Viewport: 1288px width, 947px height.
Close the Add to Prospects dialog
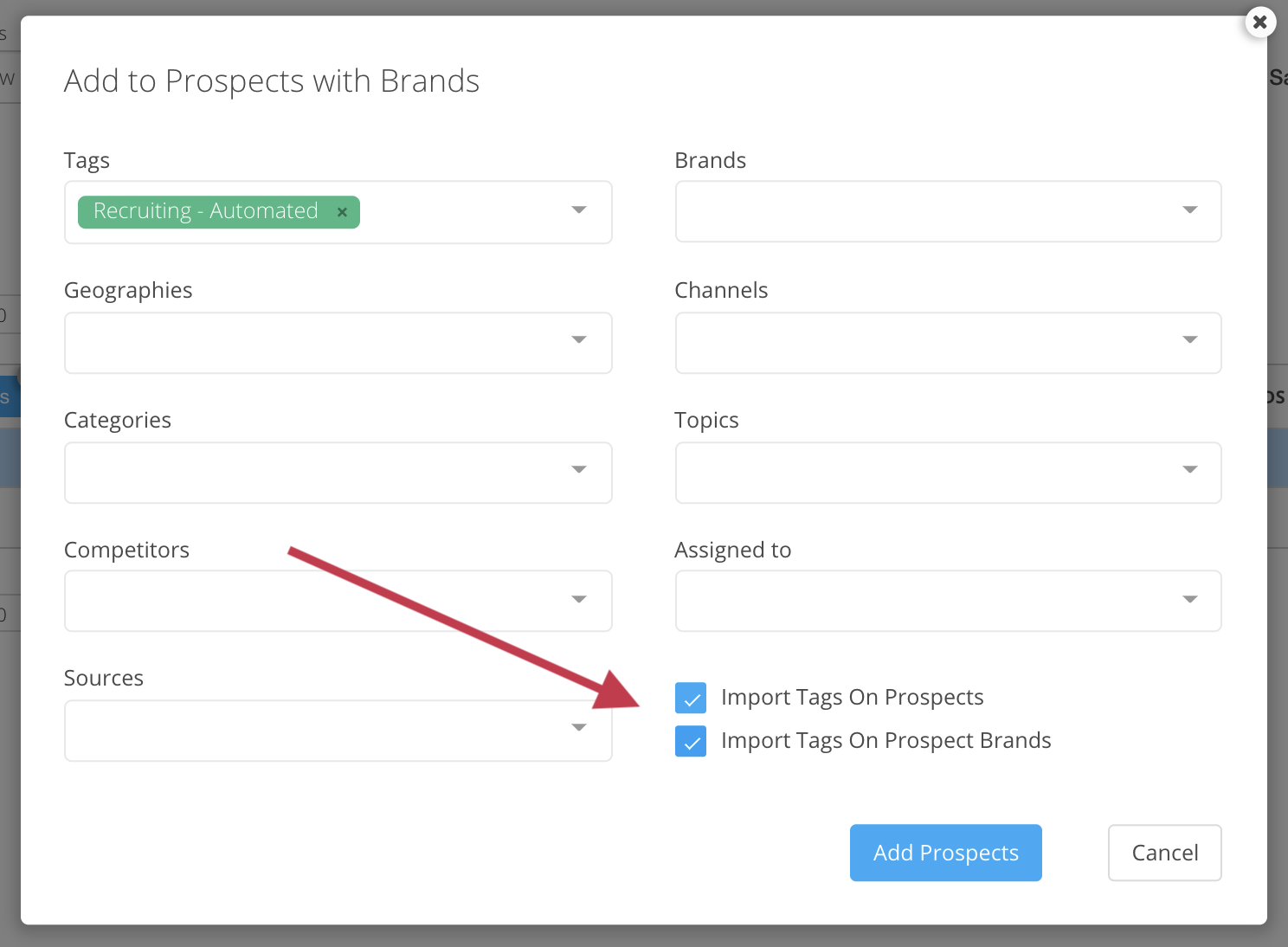click(1260, 23)
